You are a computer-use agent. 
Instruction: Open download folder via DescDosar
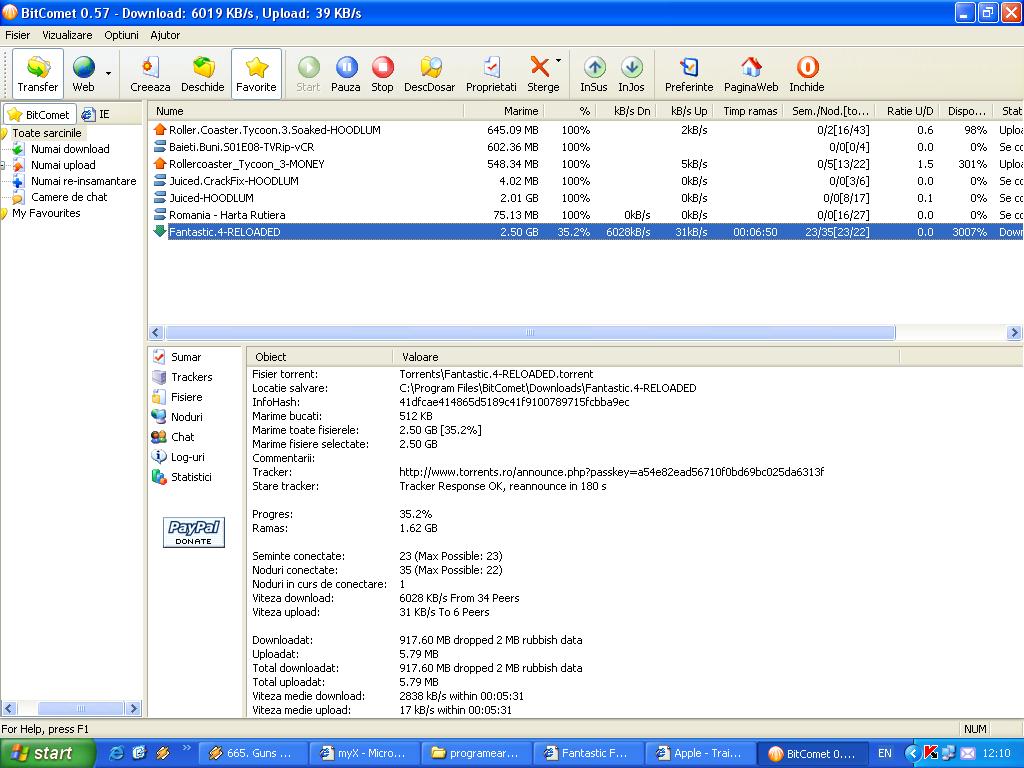coord(430,74)
